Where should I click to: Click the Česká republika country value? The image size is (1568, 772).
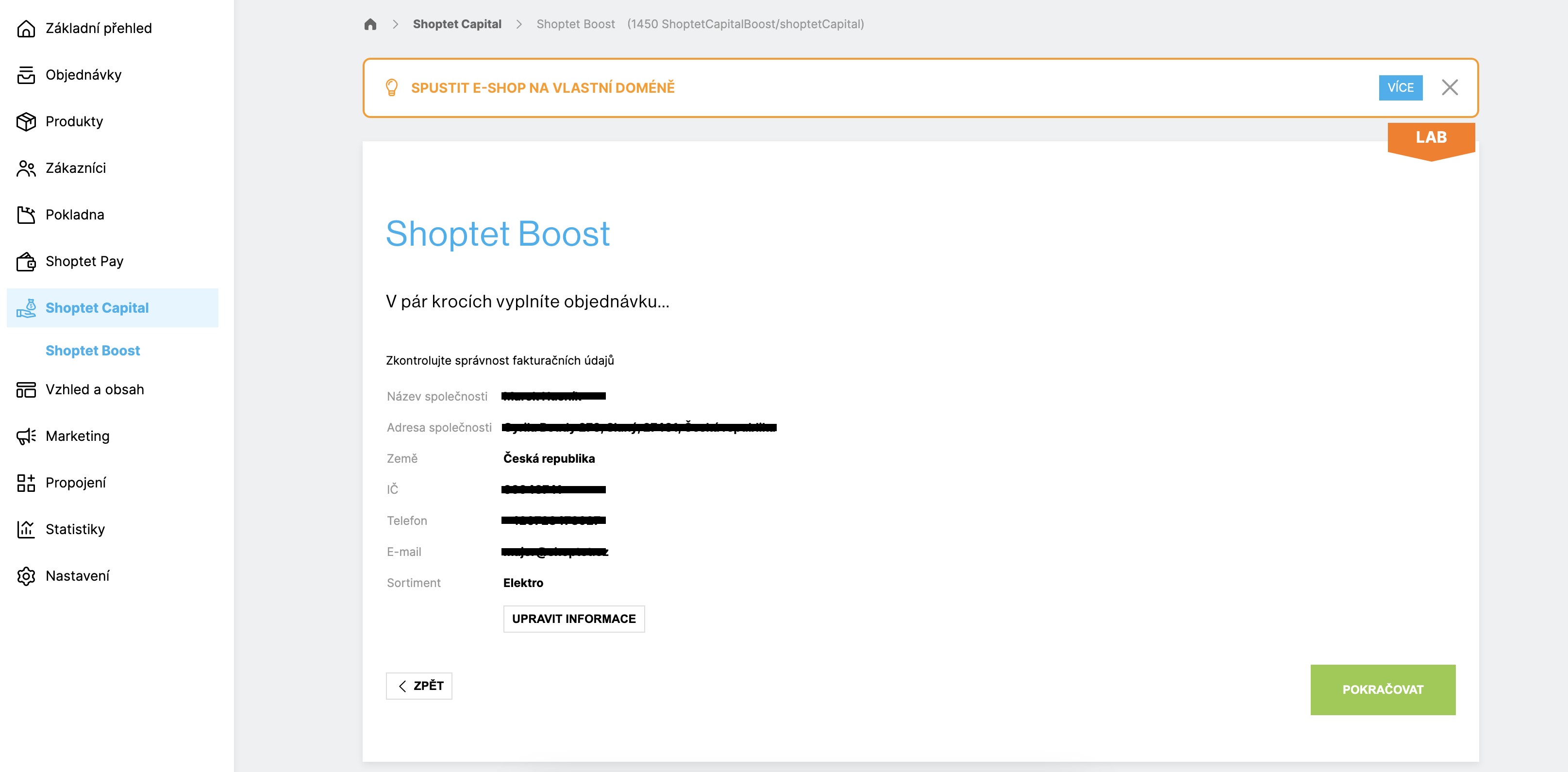coord(549,458)
